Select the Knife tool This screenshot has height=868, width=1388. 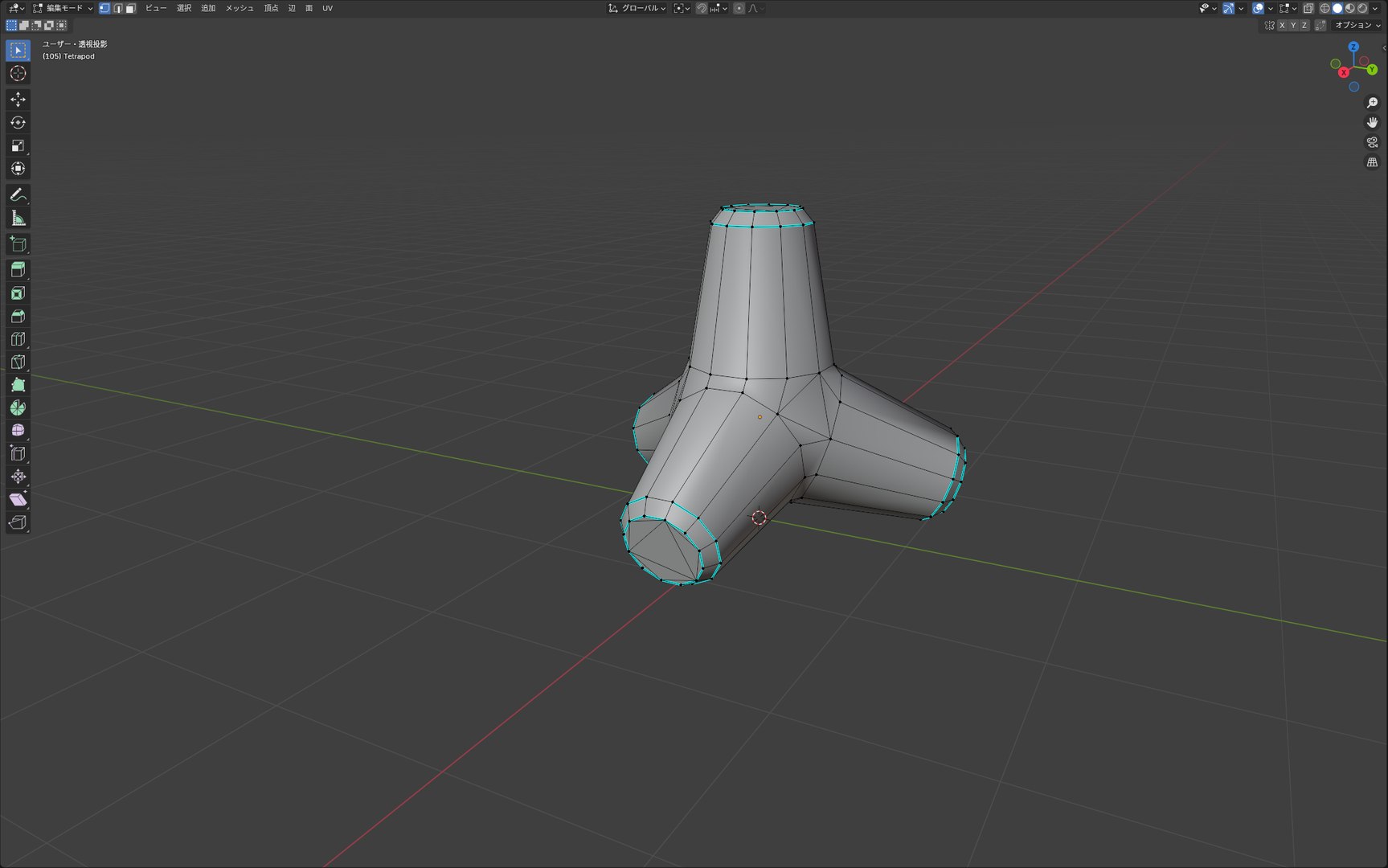pyautogui.click(x=18, y=362)
